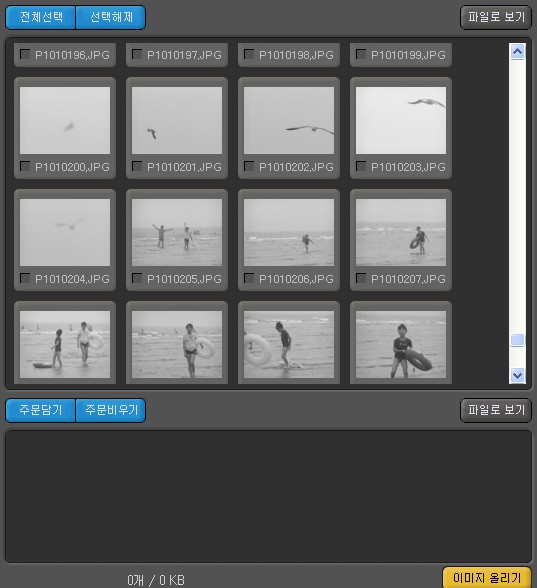This screenshot has width=537, height=588.
Task: Check the P1010197.JPG checkbox
Action: 137,54
